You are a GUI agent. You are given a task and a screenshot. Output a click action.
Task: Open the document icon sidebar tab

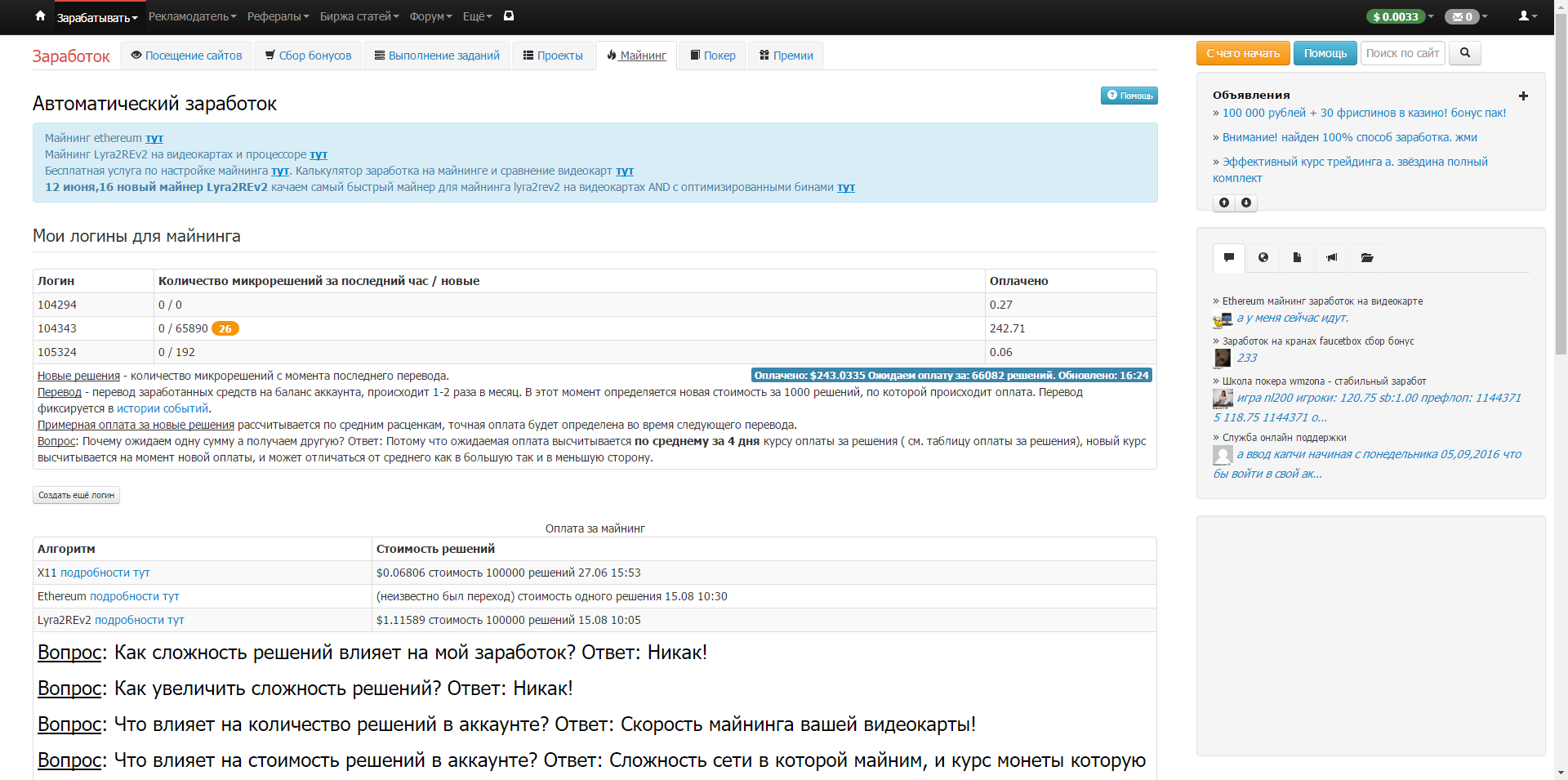pos(1297,257)
